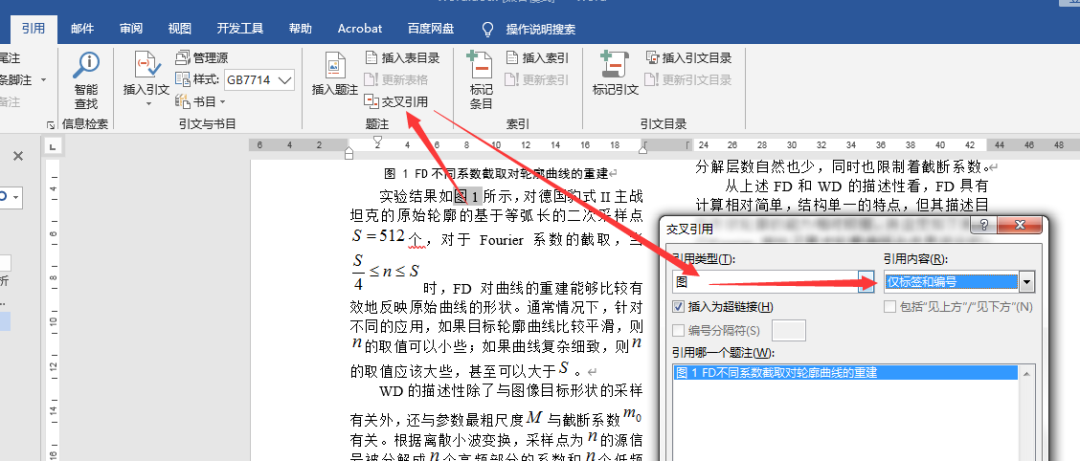Viewport: 1080px width, 461px height.
Task: Click the 图 1 cross-reference field in text
Action: [x=468, y=195]
